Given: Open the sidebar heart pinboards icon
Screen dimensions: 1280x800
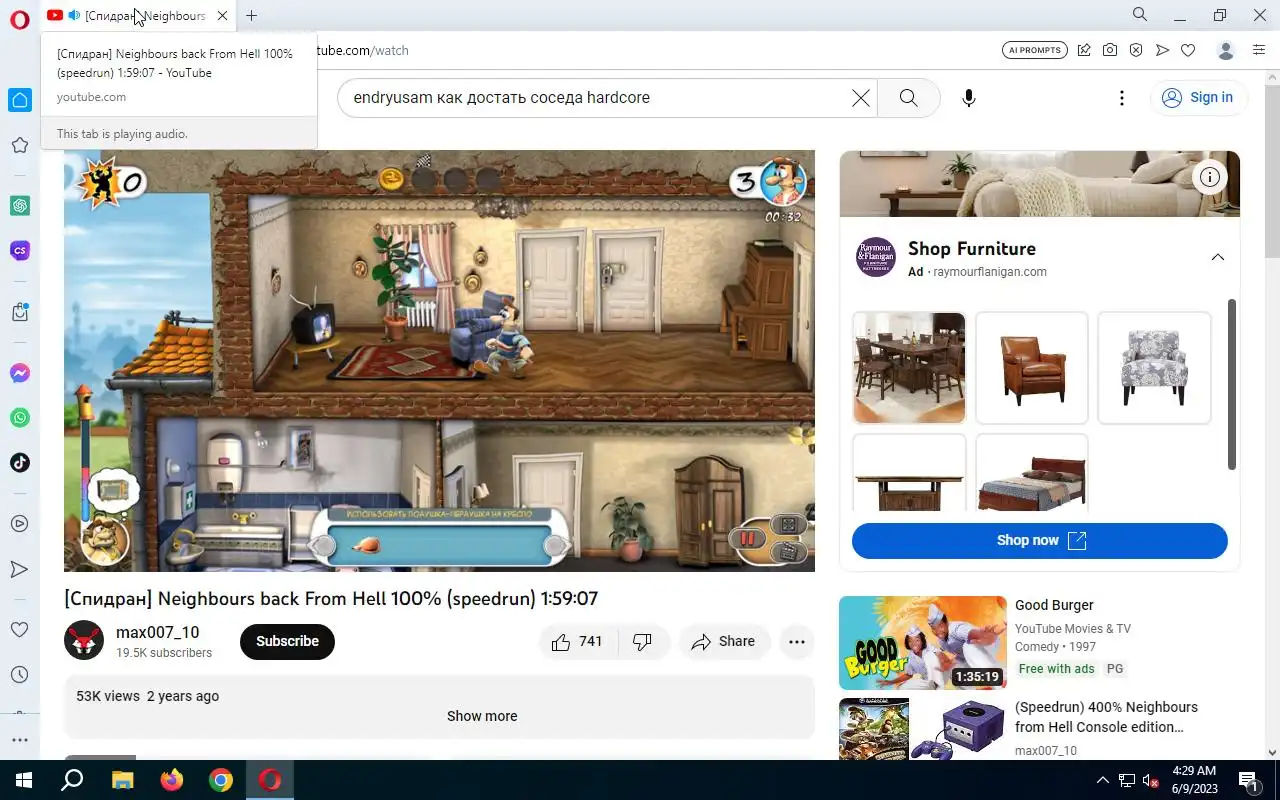Looking at the screenshot, I should [20, 629].
